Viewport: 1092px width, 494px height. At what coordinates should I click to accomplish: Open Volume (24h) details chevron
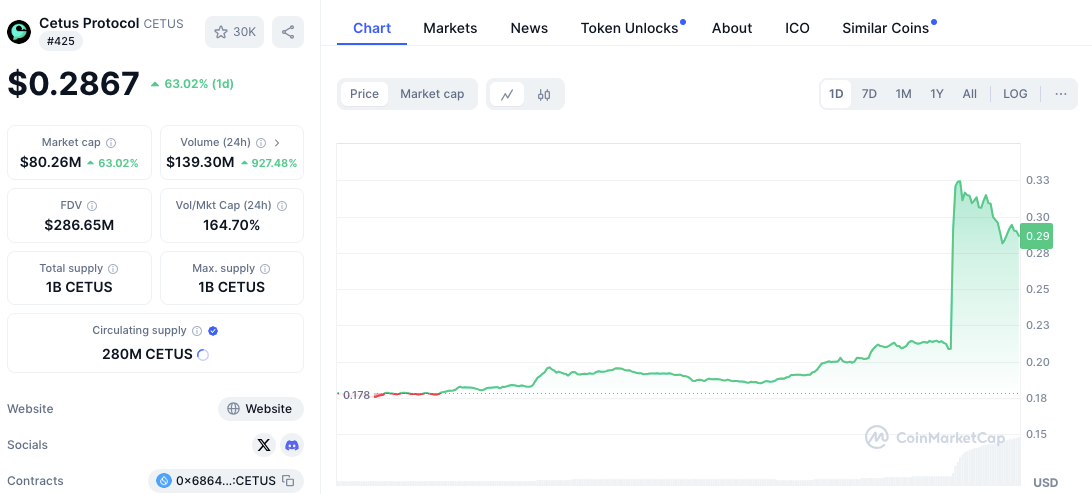pos(277,143)
